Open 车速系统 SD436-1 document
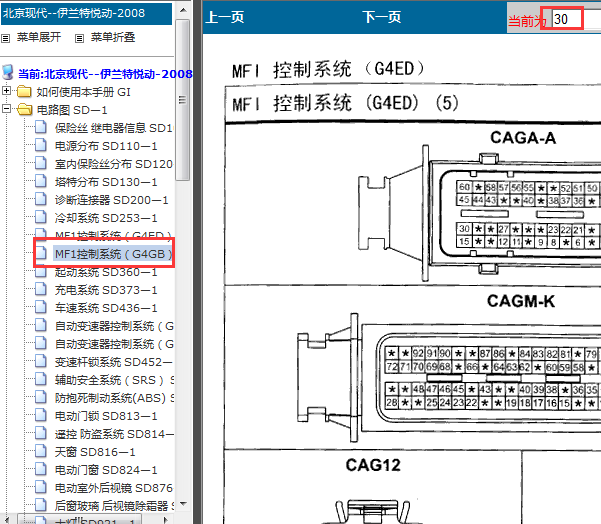 106,308
